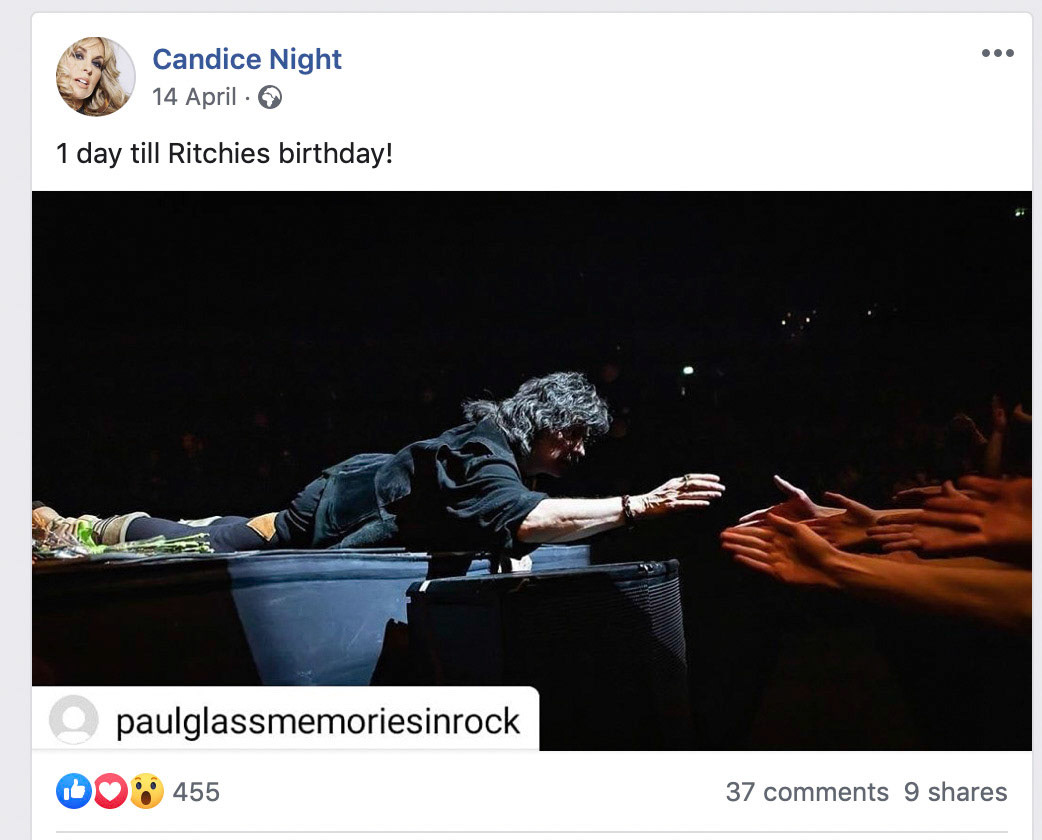Click the grey avatar beside paulglassmemoriesinrock
Screen dimensions: 1042x840
point(74,720)
